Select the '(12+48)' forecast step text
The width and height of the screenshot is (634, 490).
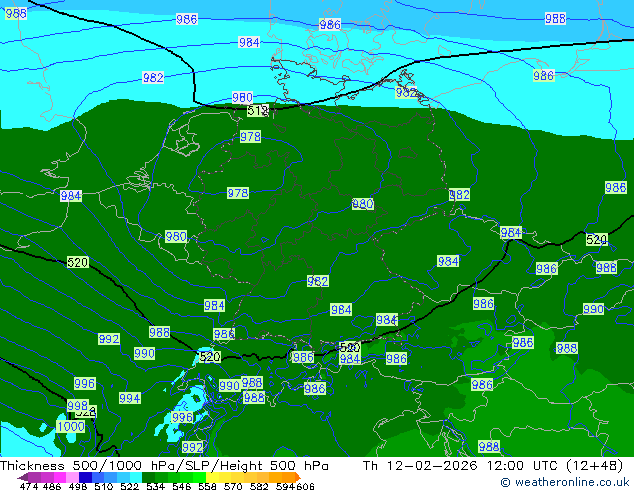click(x=597, y=466)
